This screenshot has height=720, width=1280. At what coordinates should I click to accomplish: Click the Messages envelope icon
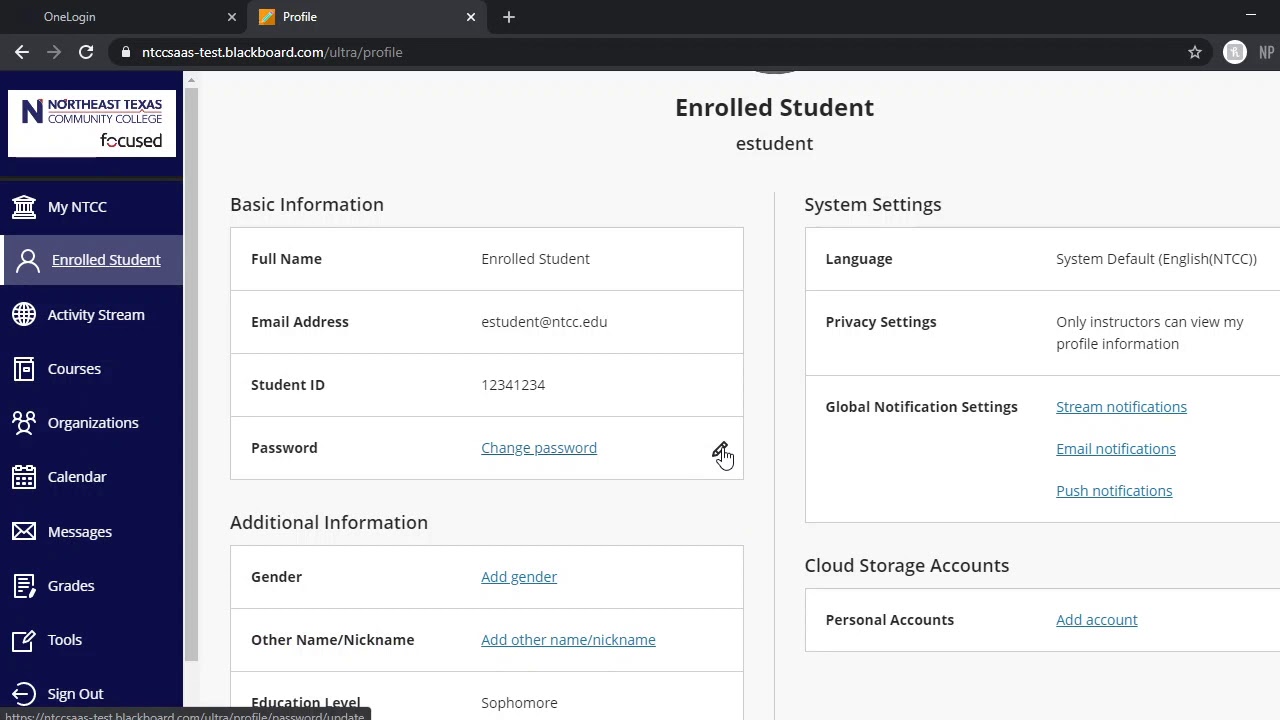coord(24,532)
